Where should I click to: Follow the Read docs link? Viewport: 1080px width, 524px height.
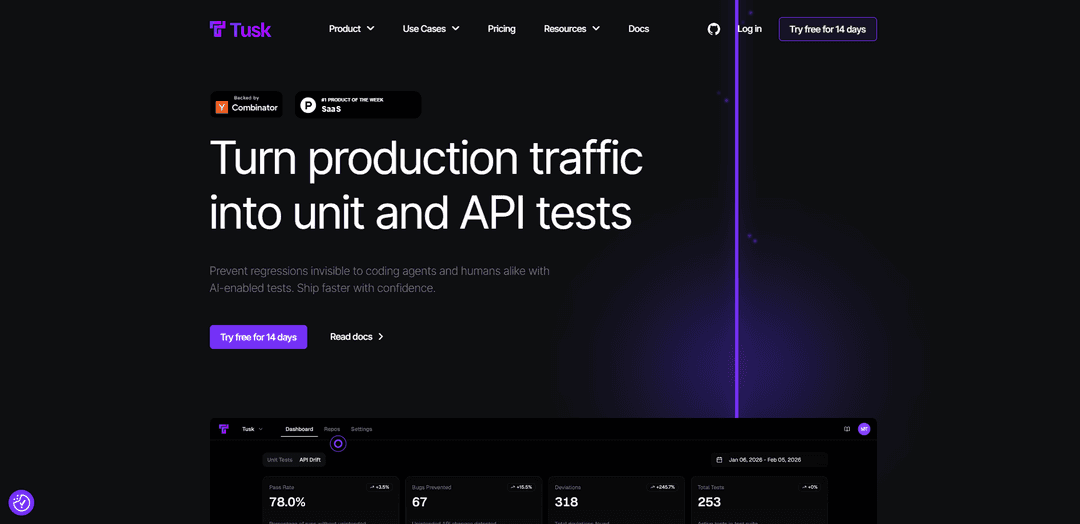pos(357,337)
